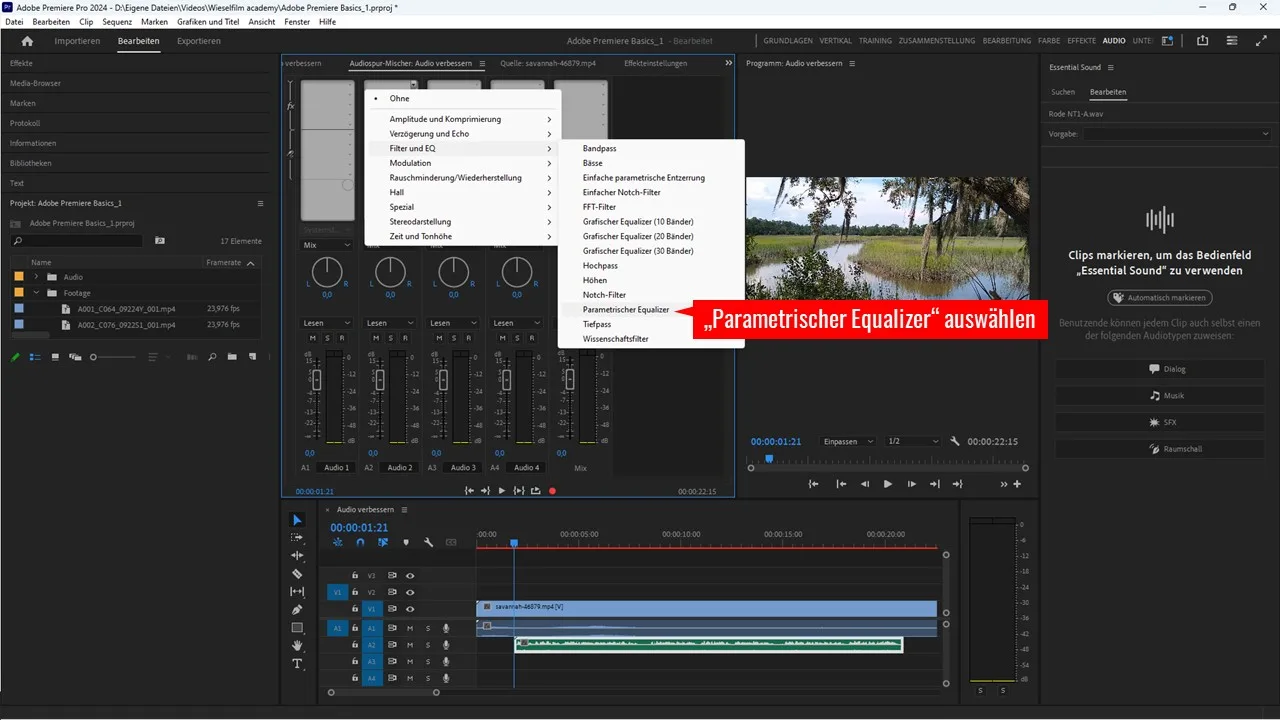The image size is (1280, 720).
Task: Collapse the Footage bin
Action: [37, 293]
